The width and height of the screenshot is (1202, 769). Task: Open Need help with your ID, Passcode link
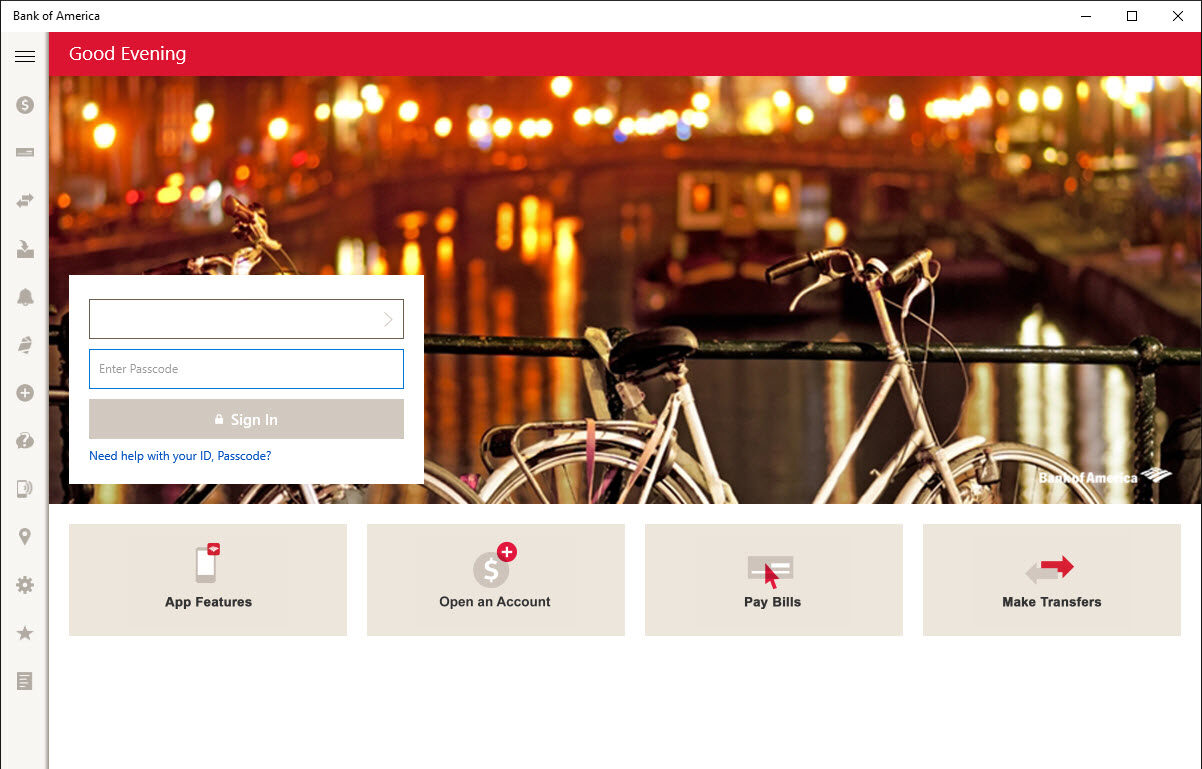tap(180, 456)
